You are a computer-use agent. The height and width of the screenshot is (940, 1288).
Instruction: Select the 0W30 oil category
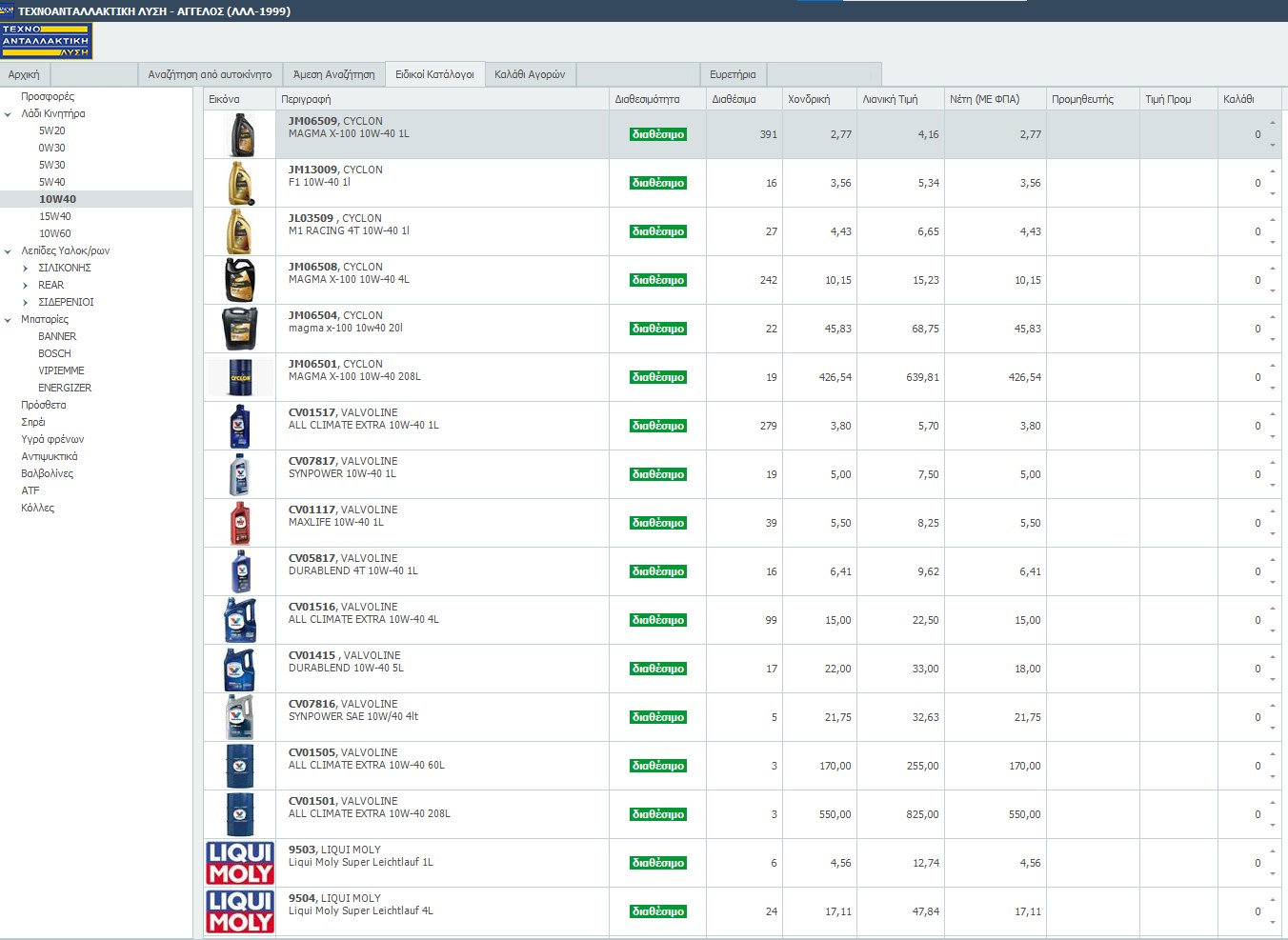(x=52, y=148)
